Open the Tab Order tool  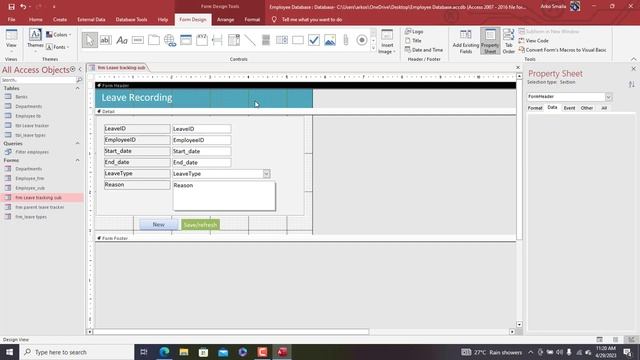509,41
